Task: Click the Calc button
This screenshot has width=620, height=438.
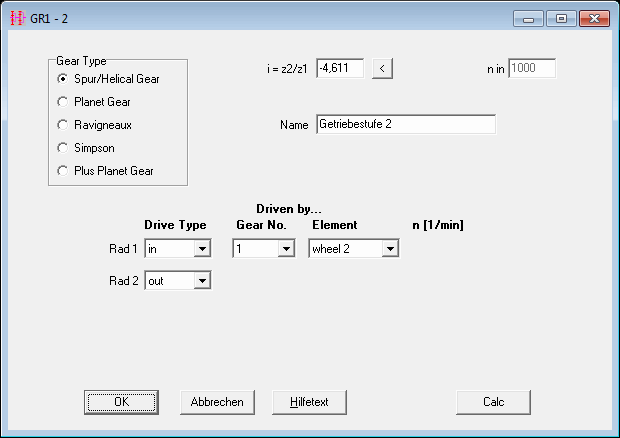Action: [x=493, y=401]
